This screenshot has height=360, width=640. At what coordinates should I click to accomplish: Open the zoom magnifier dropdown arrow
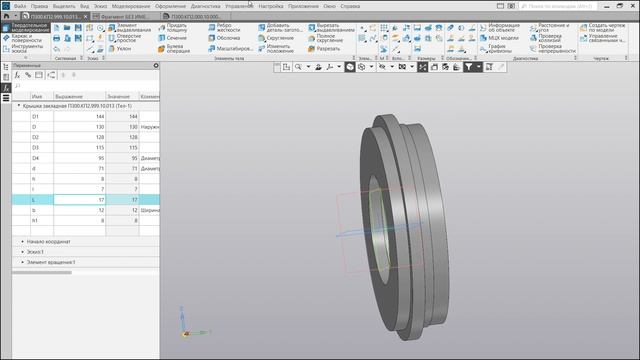[x=308, y=67]
